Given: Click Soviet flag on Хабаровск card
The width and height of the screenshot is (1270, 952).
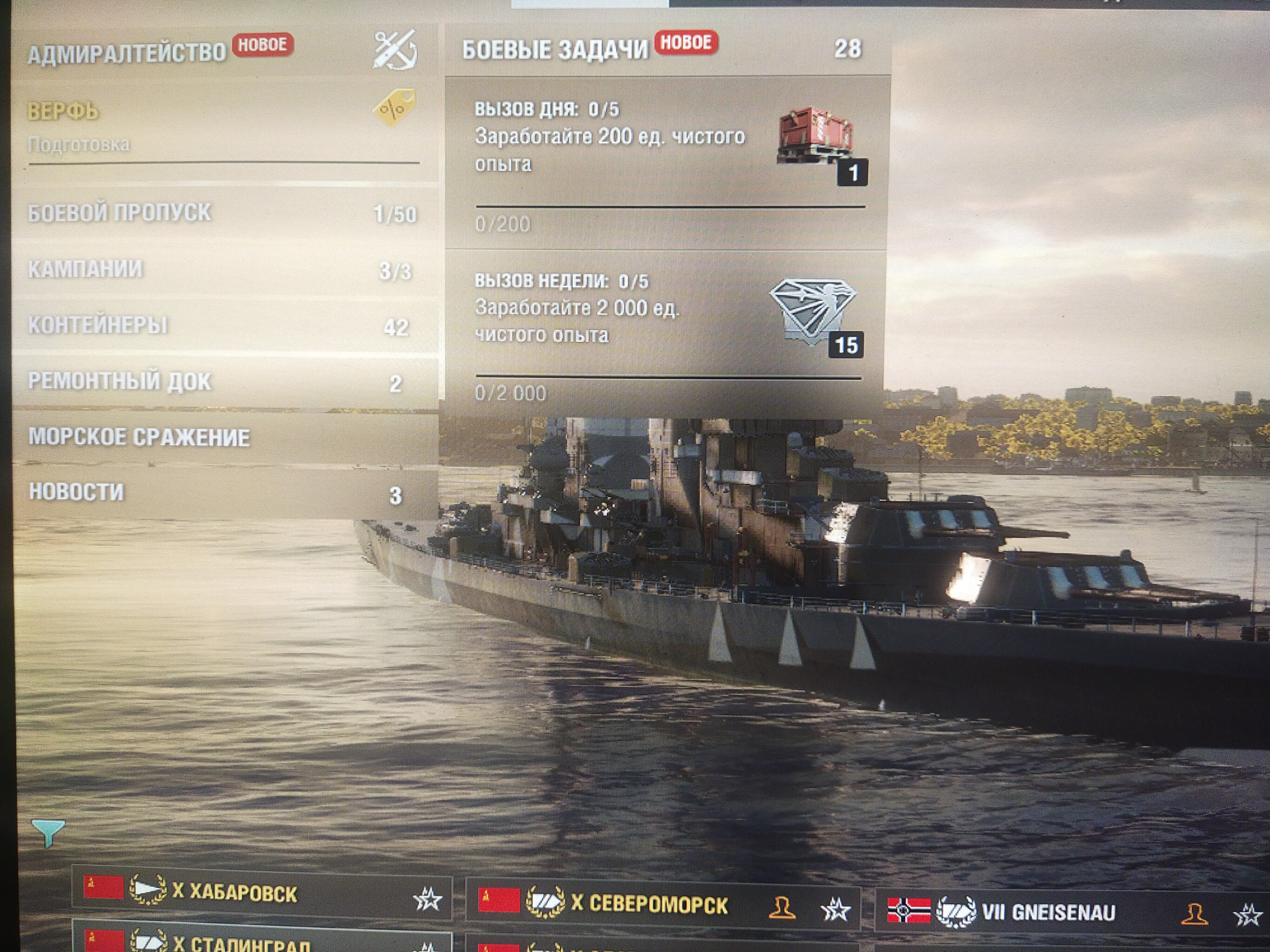Looking at the screenshot, I should pyautogui.click(x=103, y=887).
